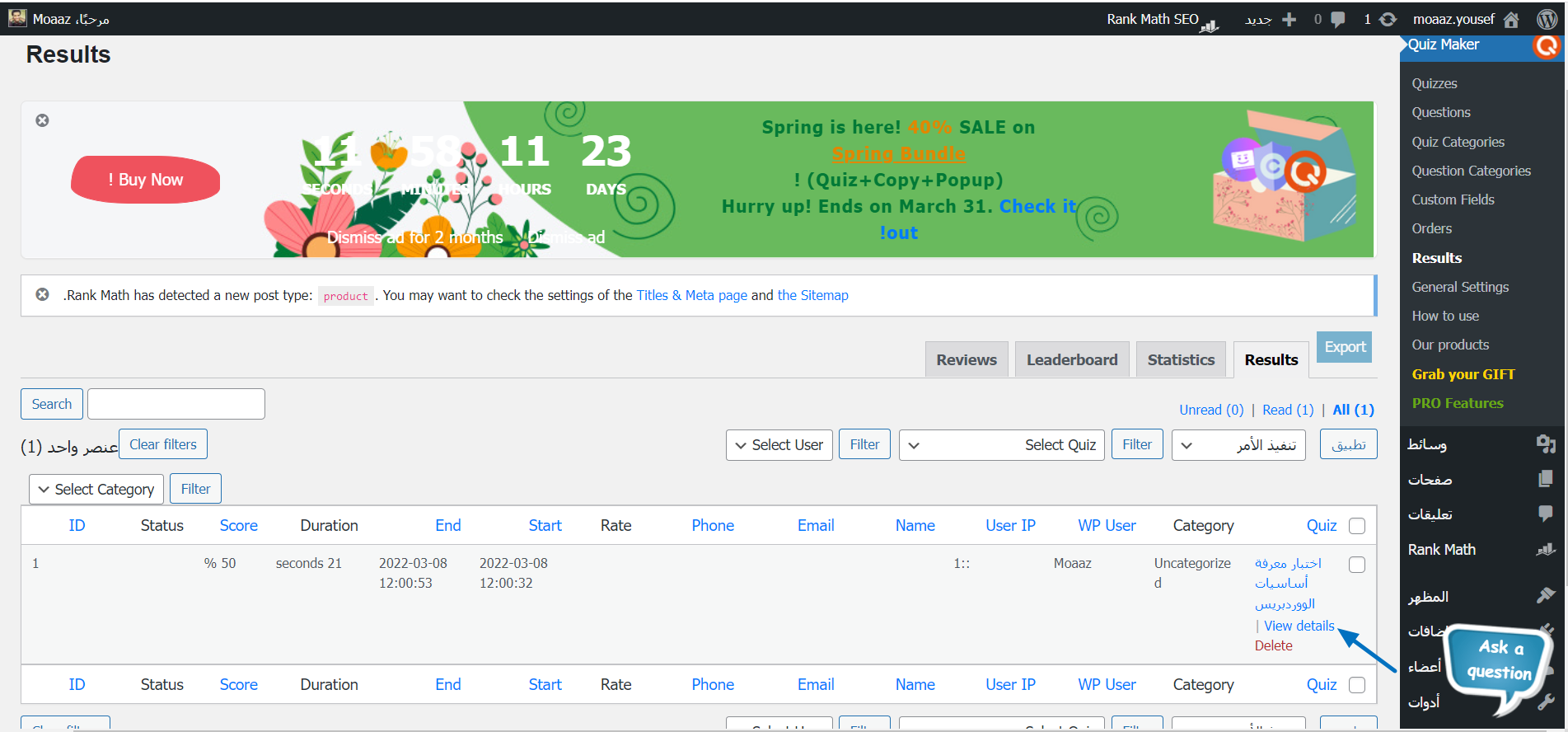This screenshot has width=1568, height=732.
Task: Open the updates icon in the admin bar
Action: coord(1388,20)
